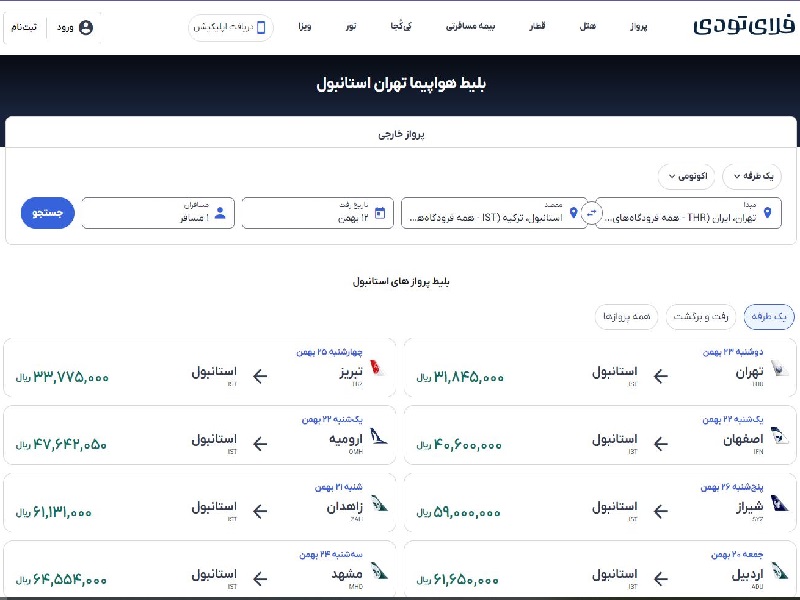
Task: Open the flight (پرواز) menu item
Action: 638,27
